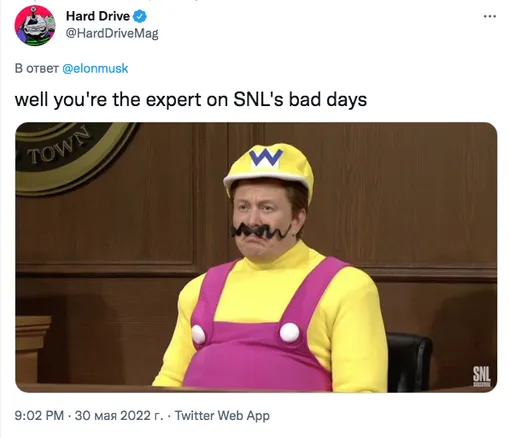Click the black office chair in the image
Screen dimensions: 510x438
409,361
